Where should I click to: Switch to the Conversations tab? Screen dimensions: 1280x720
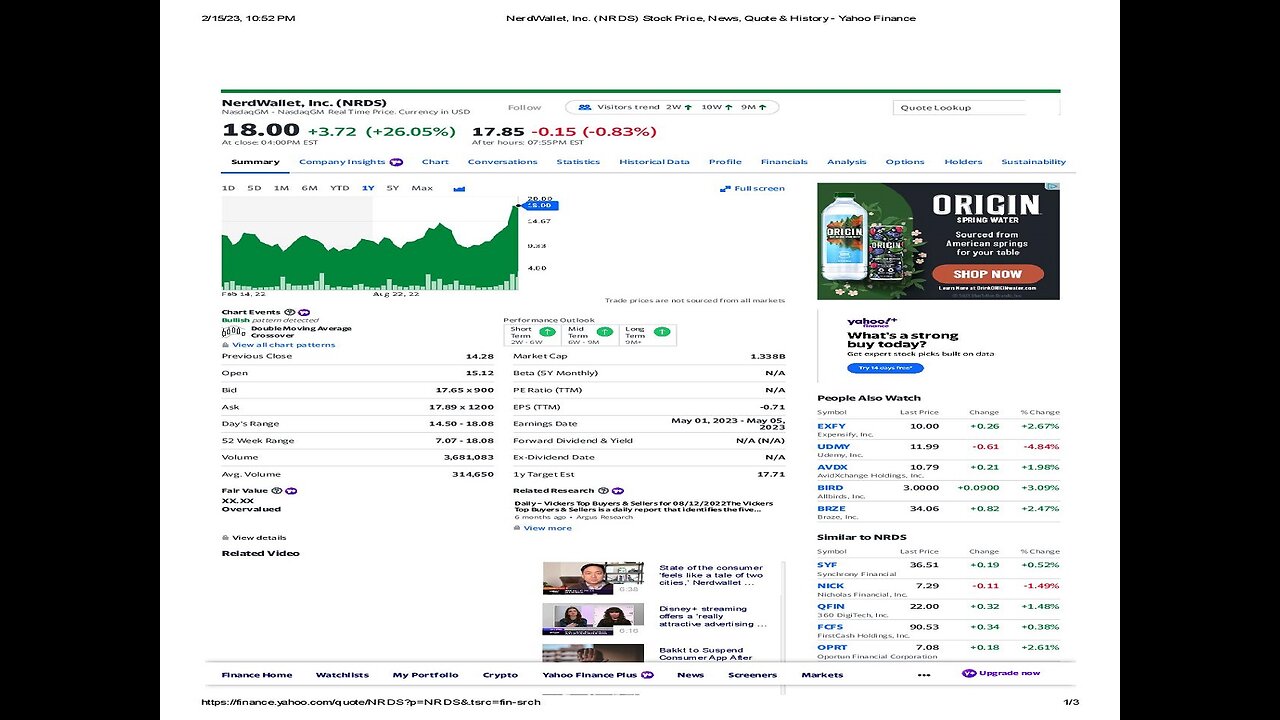tap(502, 162)
